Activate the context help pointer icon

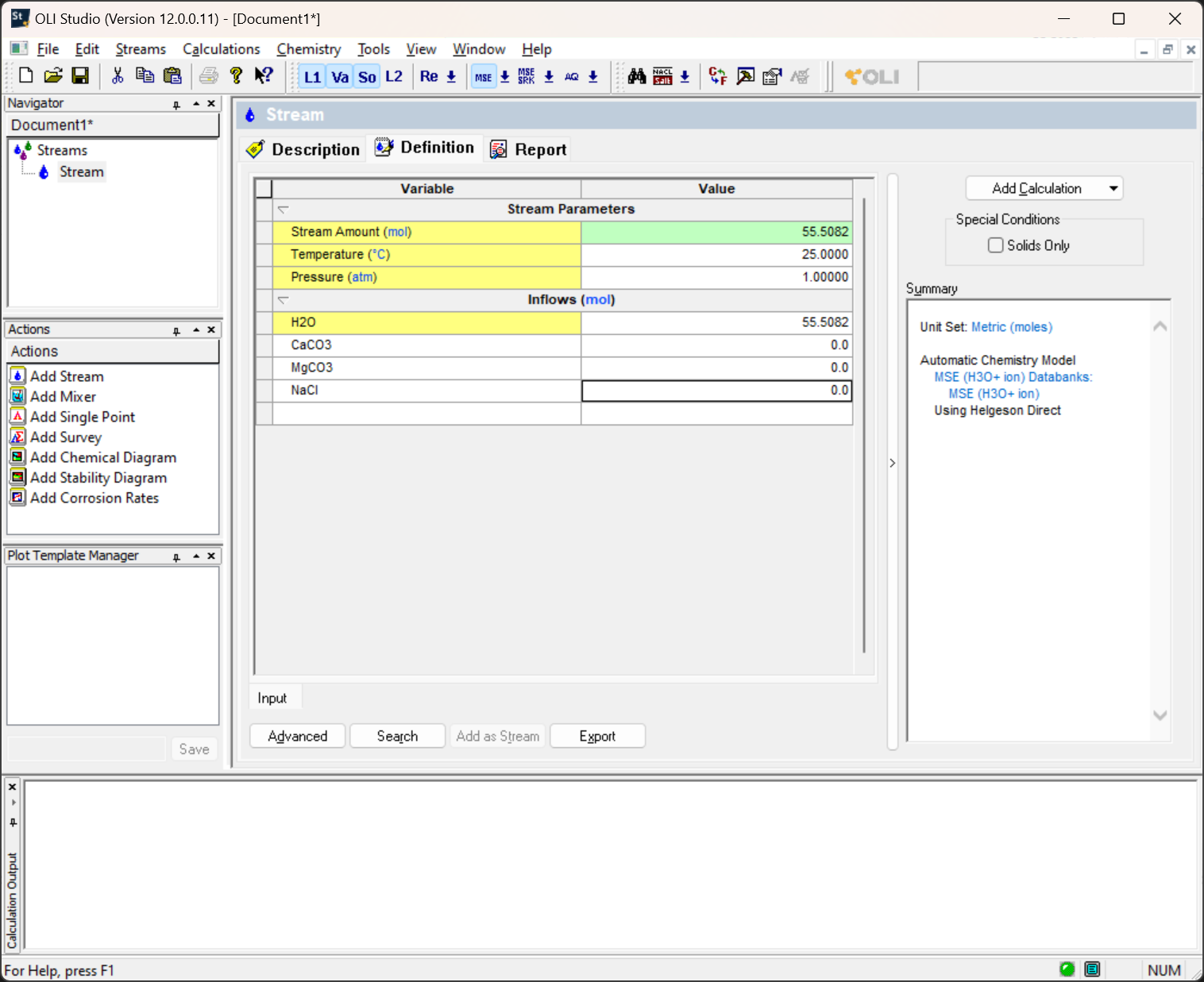point(263,76)
